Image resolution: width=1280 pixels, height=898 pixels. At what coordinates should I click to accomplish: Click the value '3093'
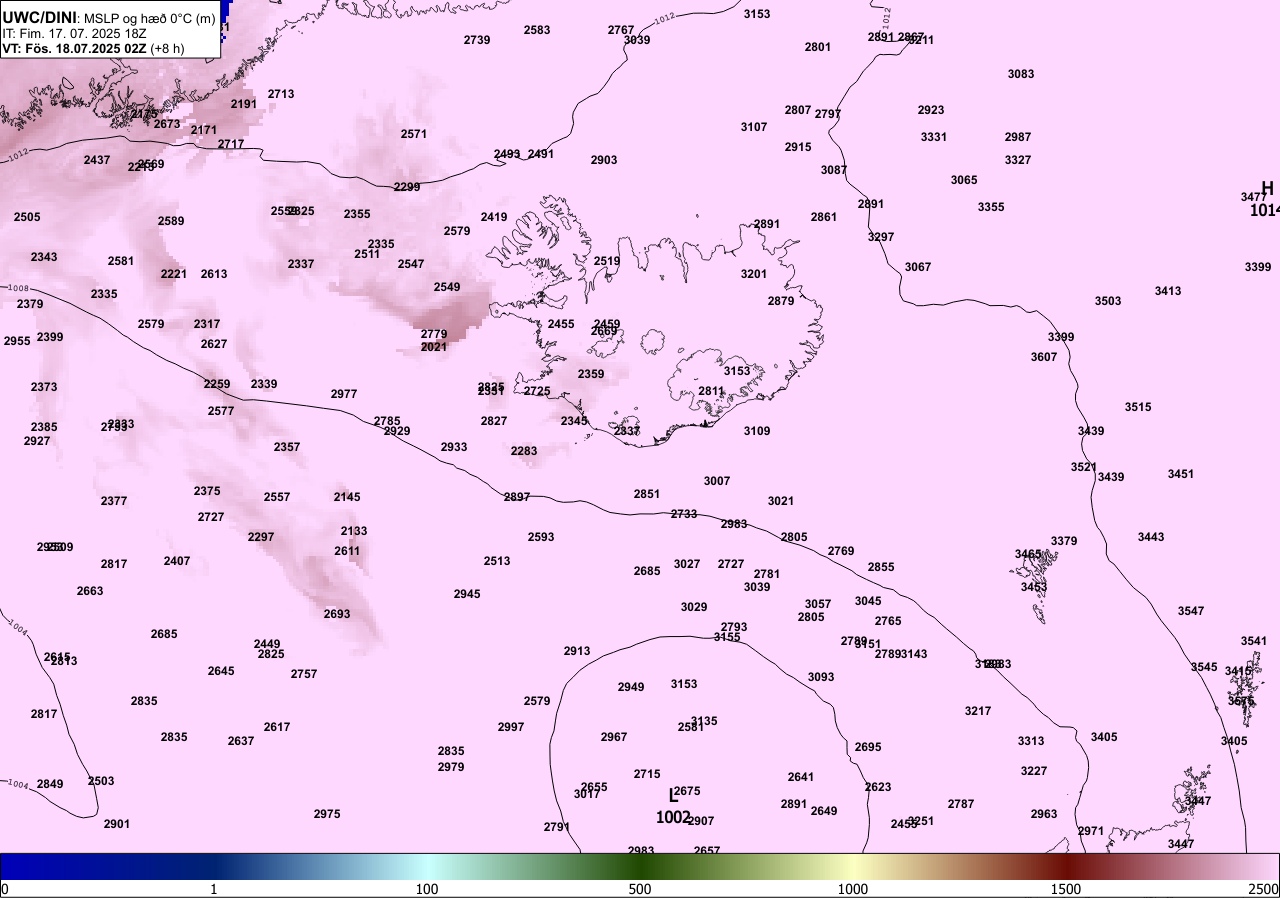(821, 677)
